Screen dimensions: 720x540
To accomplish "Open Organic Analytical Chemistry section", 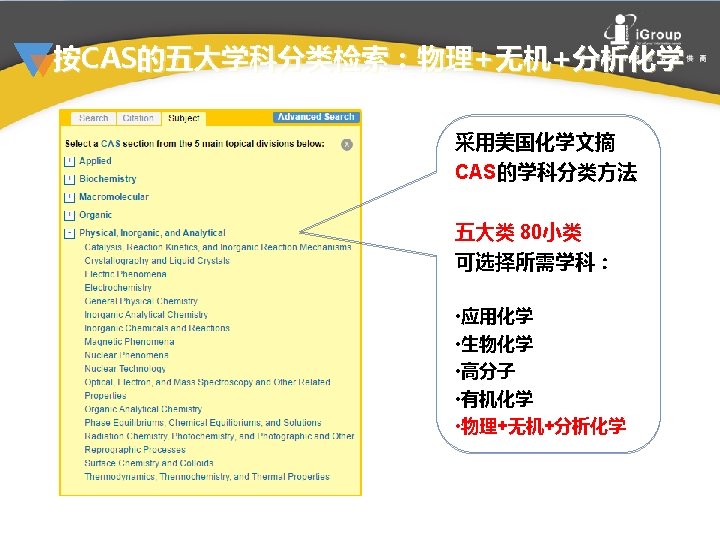I will (x=143, y=409).
